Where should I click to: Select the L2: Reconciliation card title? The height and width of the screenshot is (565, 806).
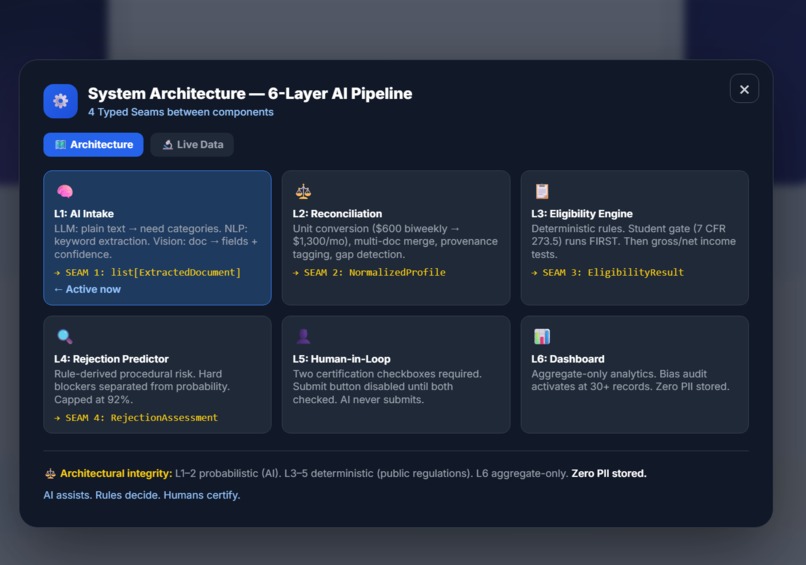pos(337,214)
